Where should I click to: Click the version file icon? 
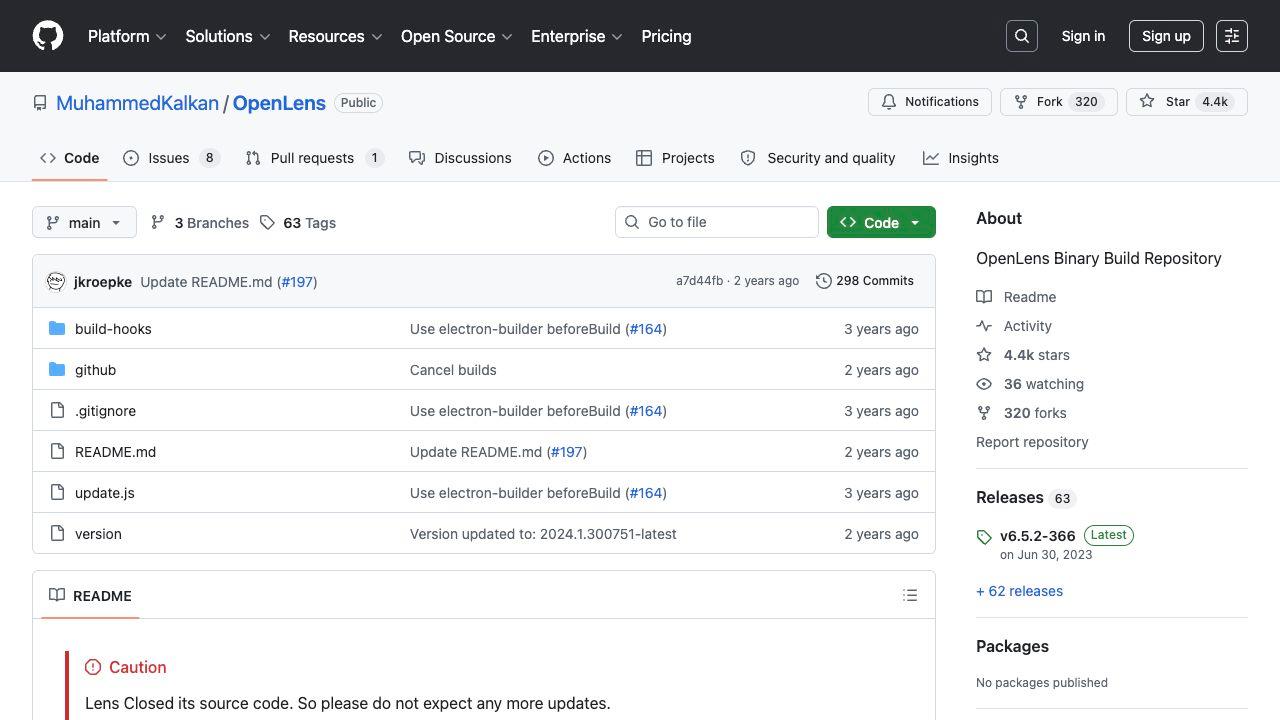[57, 533]
